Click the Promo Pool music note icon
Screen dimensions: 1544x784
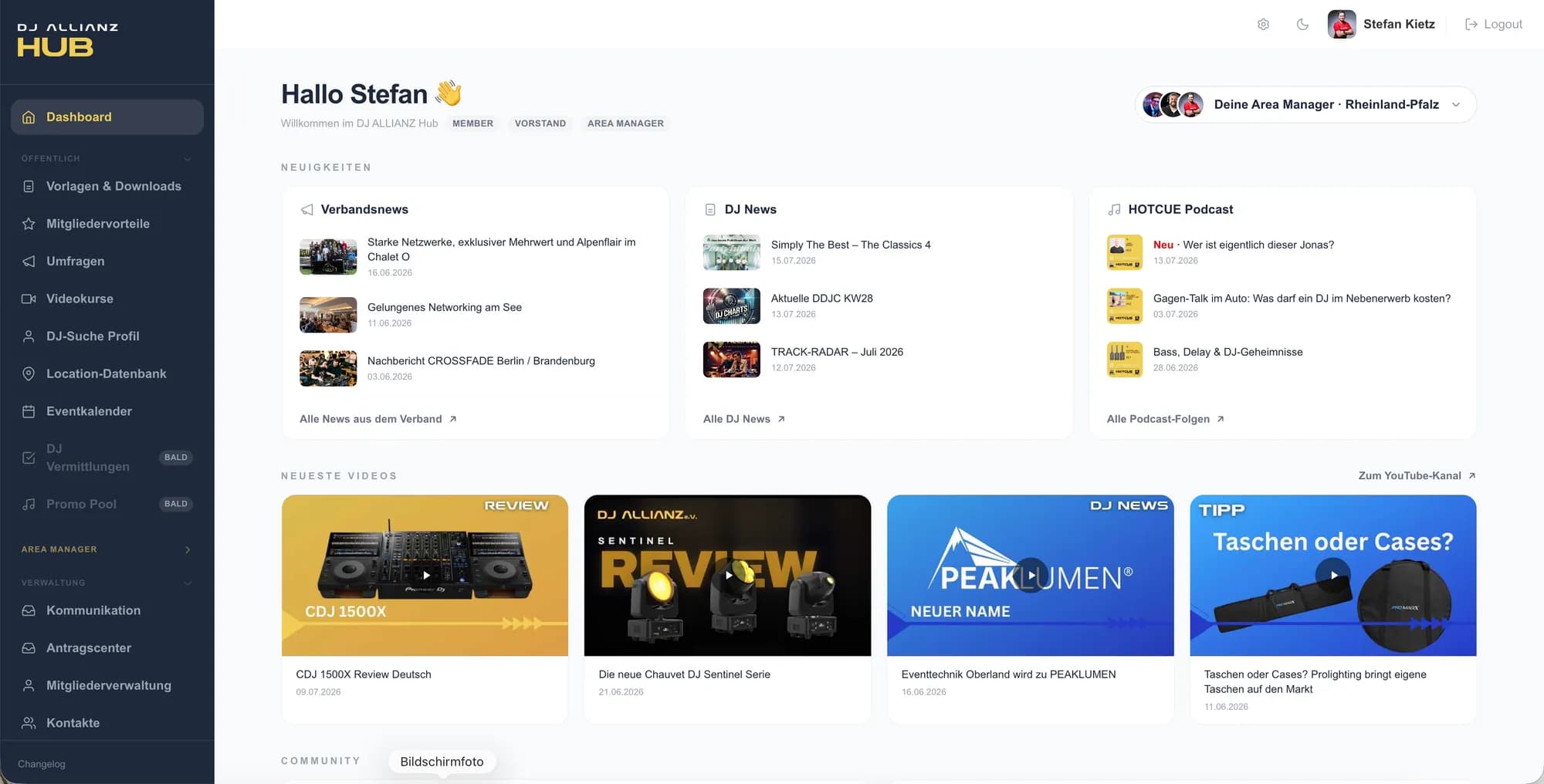click(29, 504)
